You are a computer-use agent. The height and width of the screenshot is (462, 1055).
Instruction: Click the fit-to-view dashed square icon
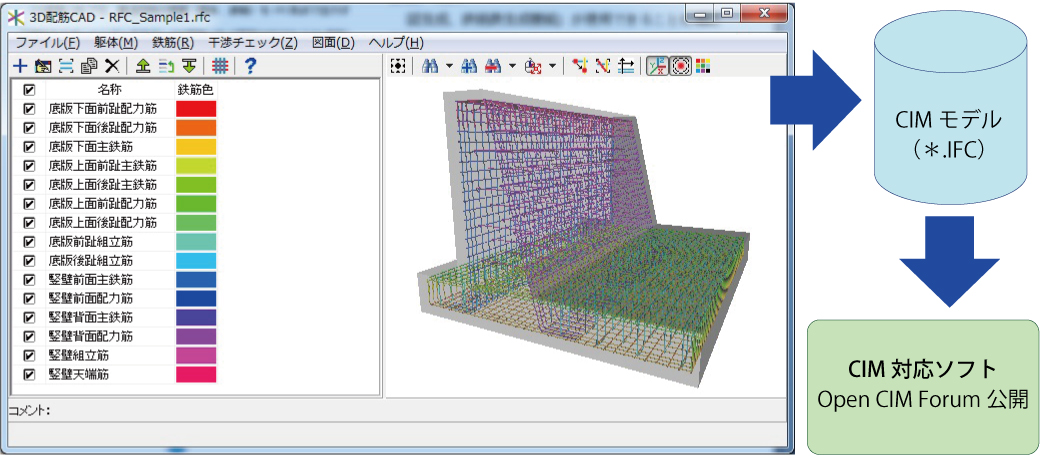398,66
